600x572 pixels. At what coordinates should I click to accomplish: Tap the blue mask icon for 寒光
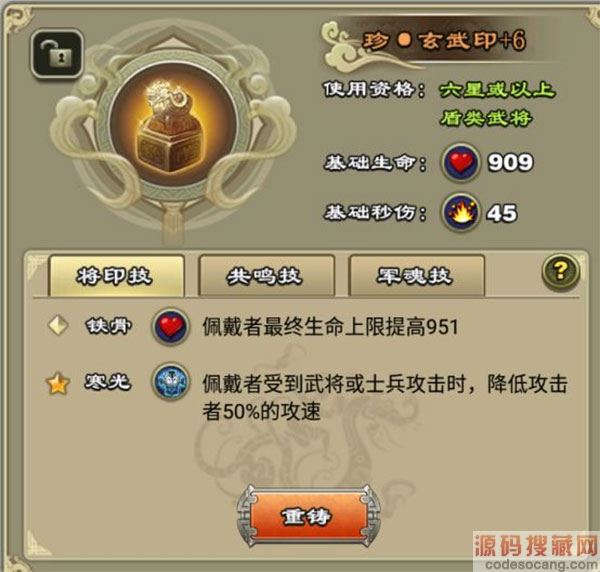(x=170, y=382)
